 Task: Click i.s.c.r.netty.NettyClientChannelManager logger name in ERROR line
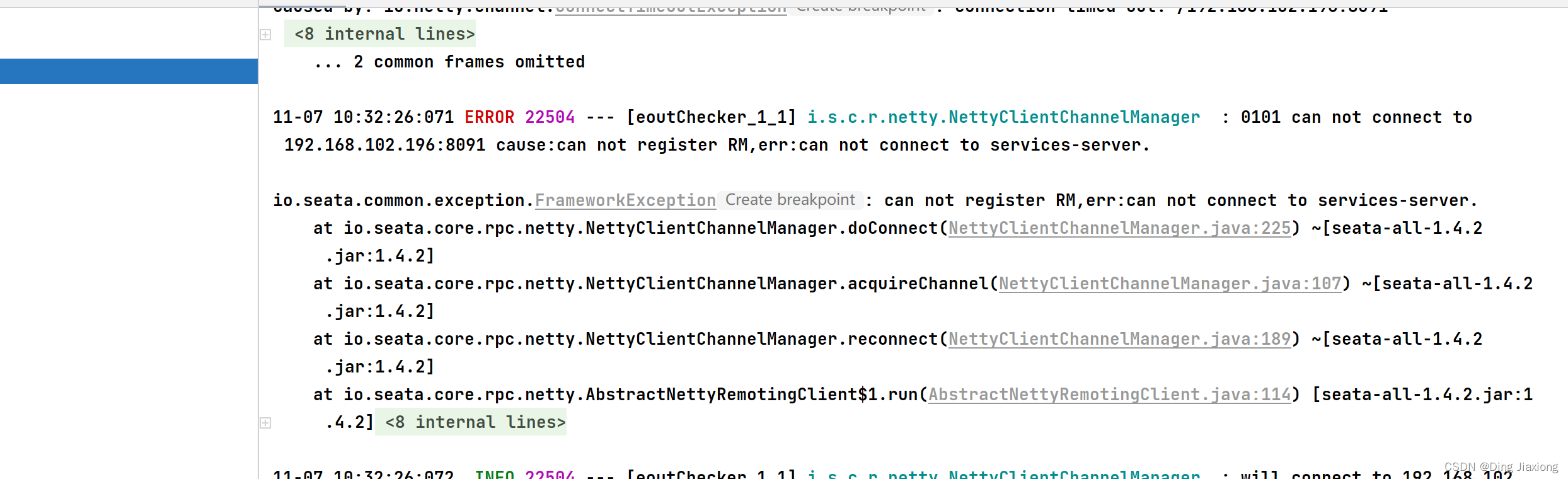1004,117
